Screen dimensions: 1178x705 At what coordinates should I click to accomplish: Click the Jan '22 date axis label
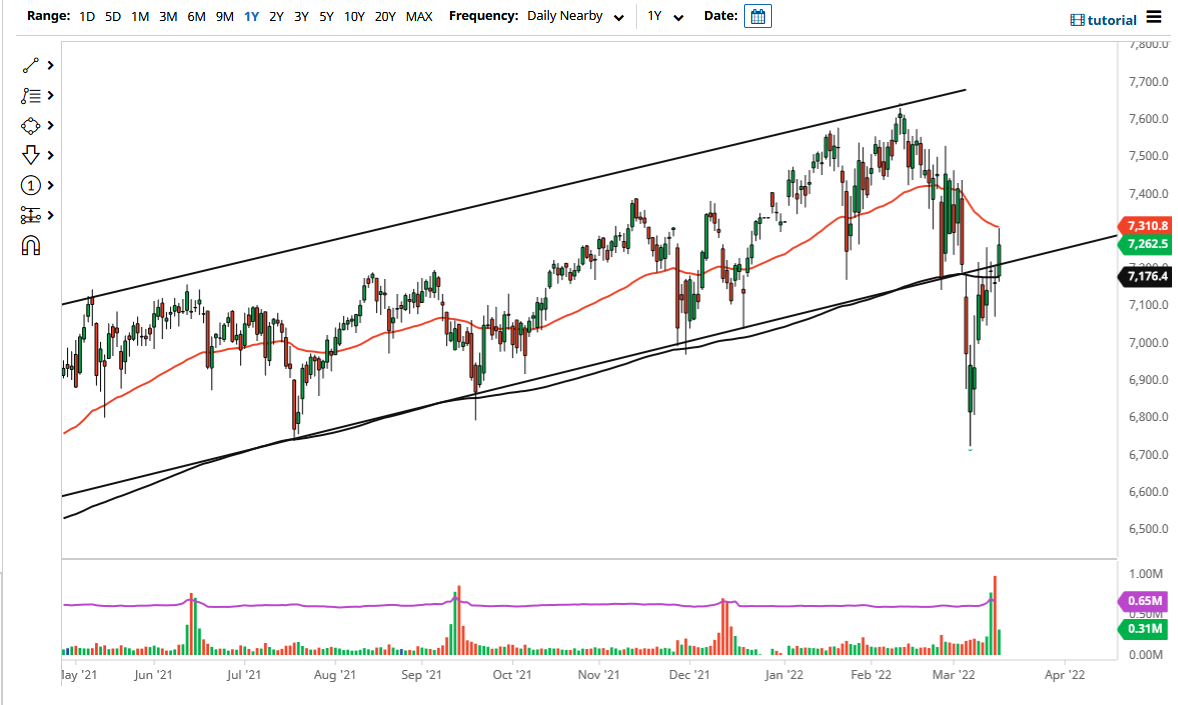tap(784, 675)
